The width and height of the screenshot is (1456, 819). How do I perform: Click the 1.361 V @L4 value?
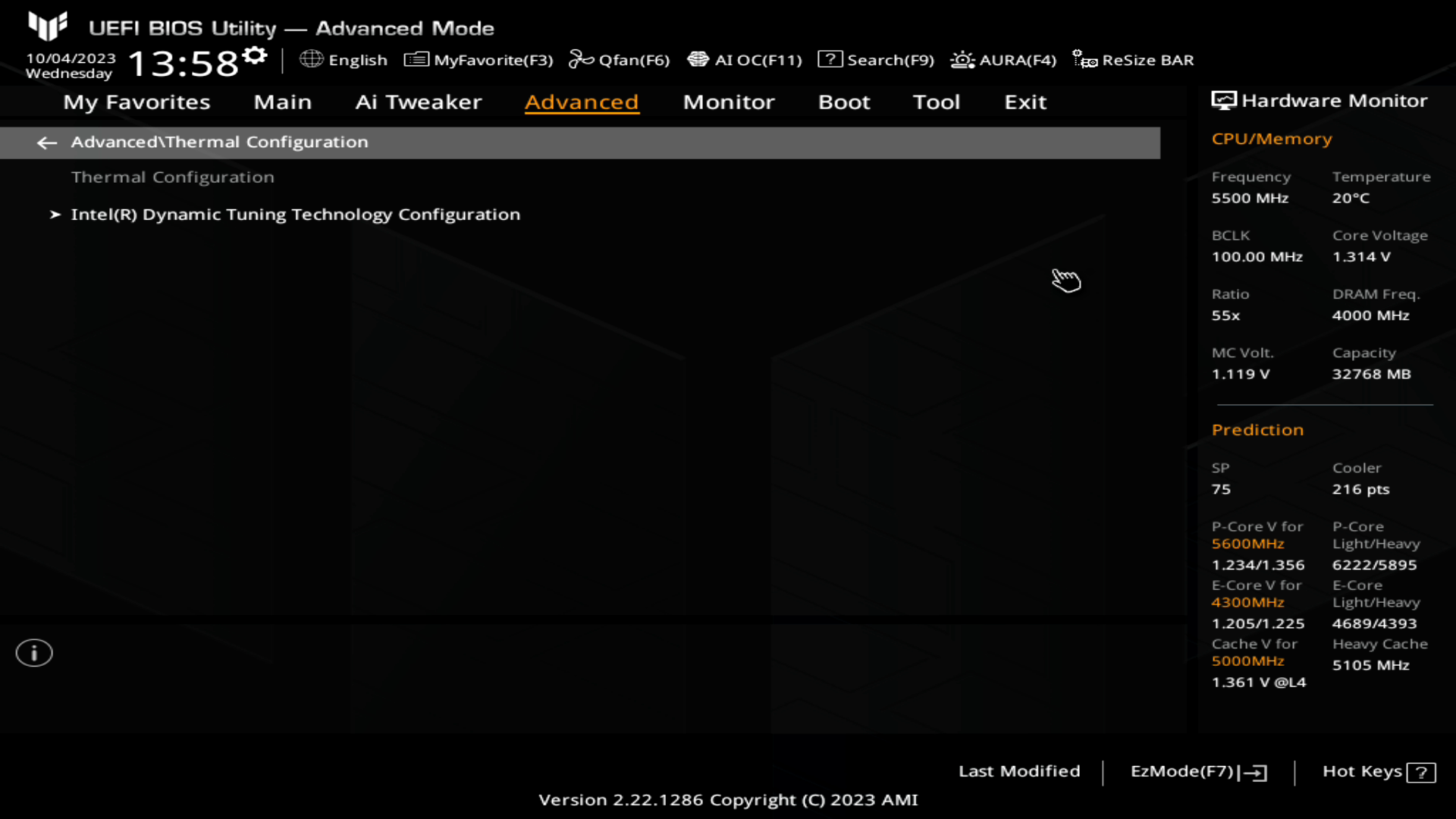(x=1259, y=682)
